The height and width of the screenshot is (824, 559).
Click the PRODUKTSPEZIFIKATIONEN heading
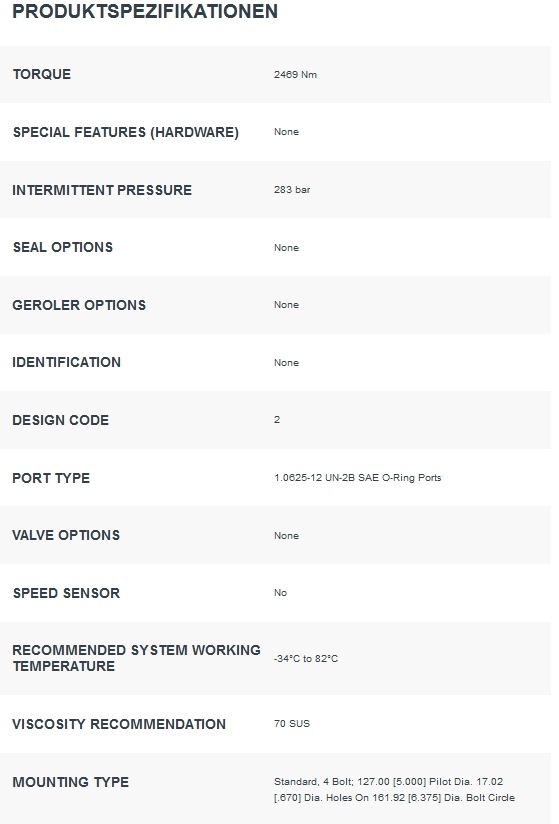click(x=145, y=11)
